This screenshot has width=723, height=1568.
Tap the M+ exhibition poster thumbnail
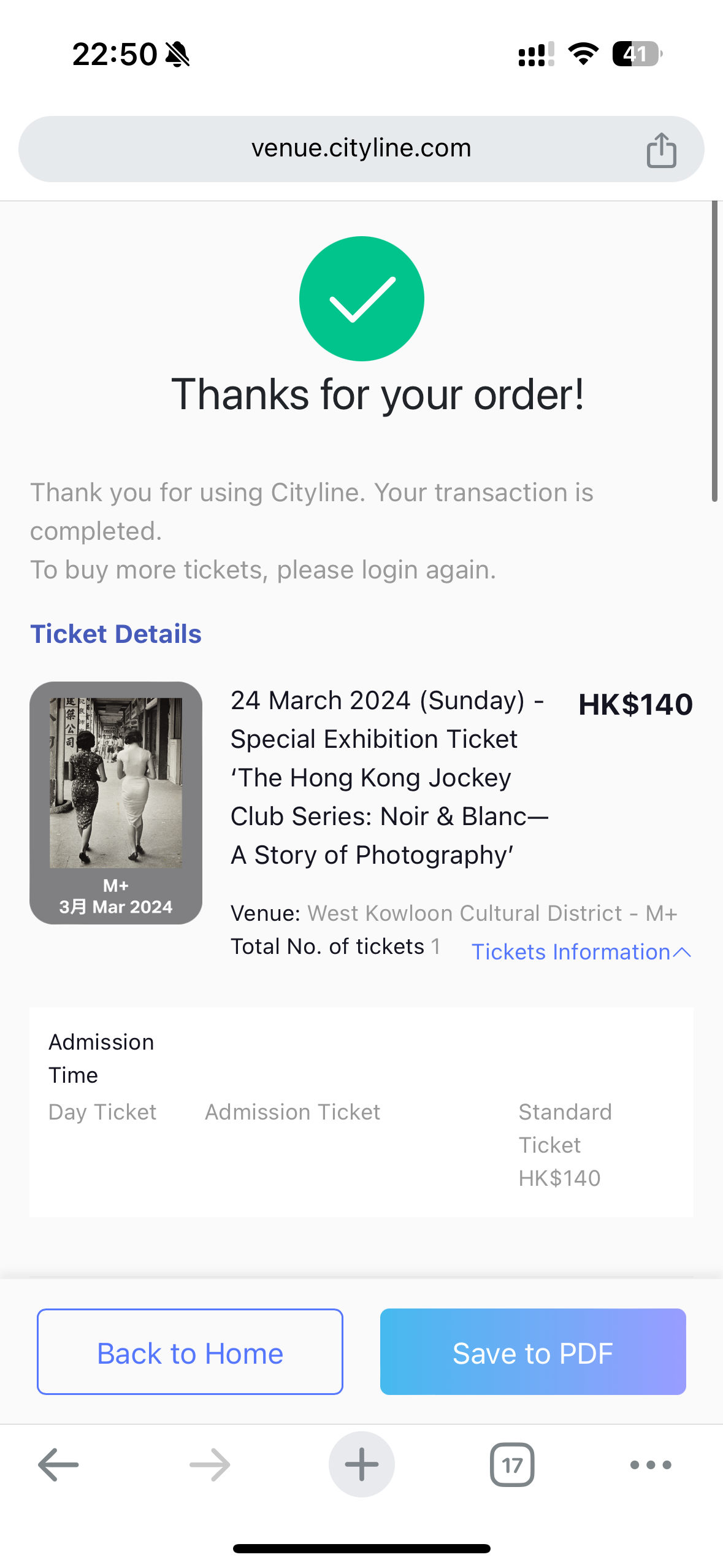click(116, 802)
